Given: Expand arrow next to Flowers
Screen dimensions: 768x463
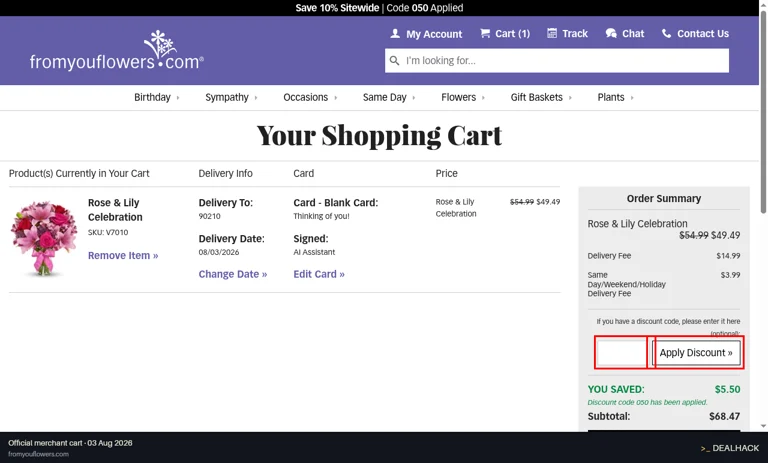Looking at the screenshot, I should [x=483, y=98].
